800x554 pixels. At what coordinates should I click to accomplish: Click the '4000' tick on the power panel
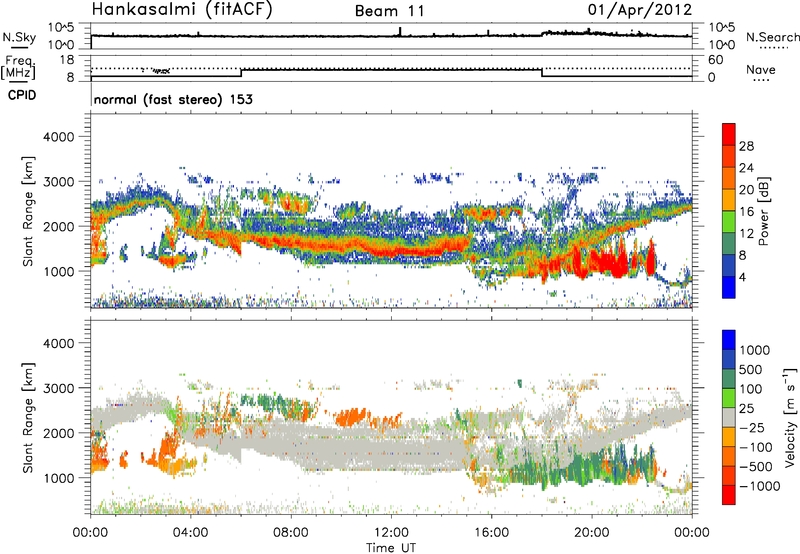58,137
